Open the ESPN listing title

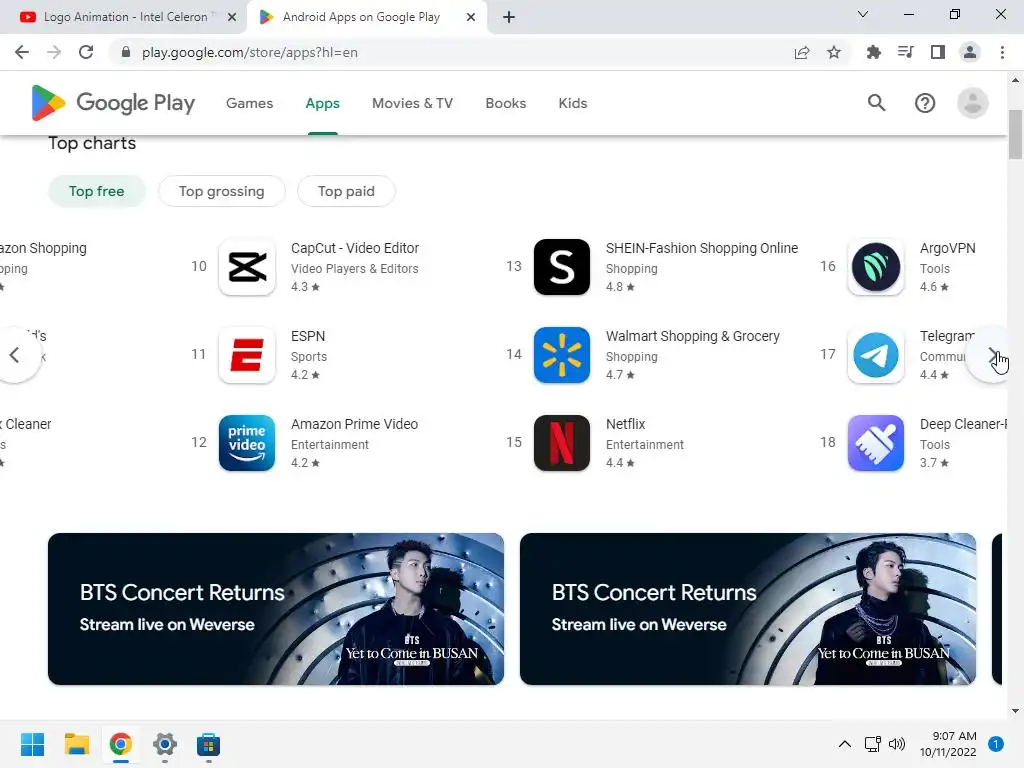coord(308,336)
